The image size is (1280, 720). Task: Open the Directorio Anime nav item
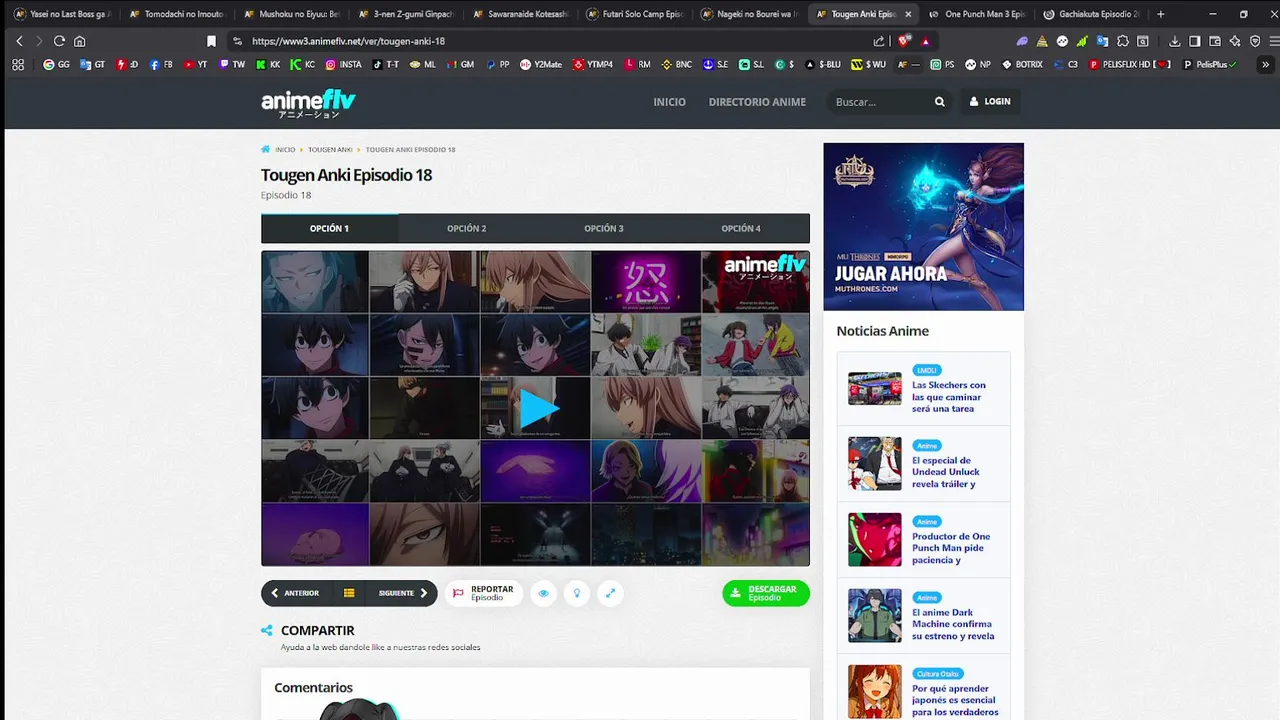757,102
